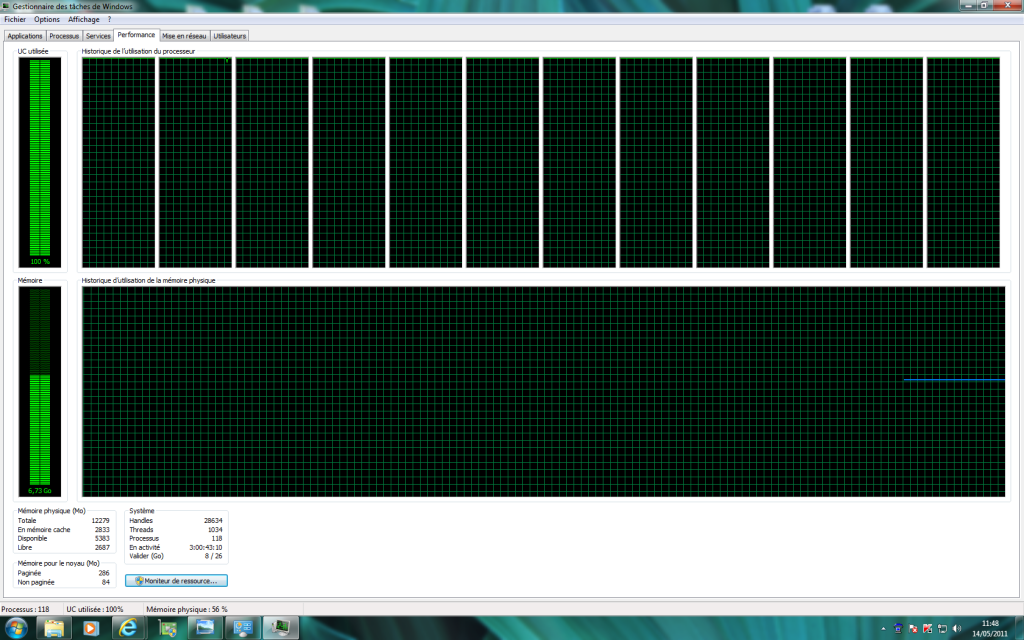This screenshot has width=1024, height=640.
Task: Click the Non paginée value 84
Action: tap(106, 582)
